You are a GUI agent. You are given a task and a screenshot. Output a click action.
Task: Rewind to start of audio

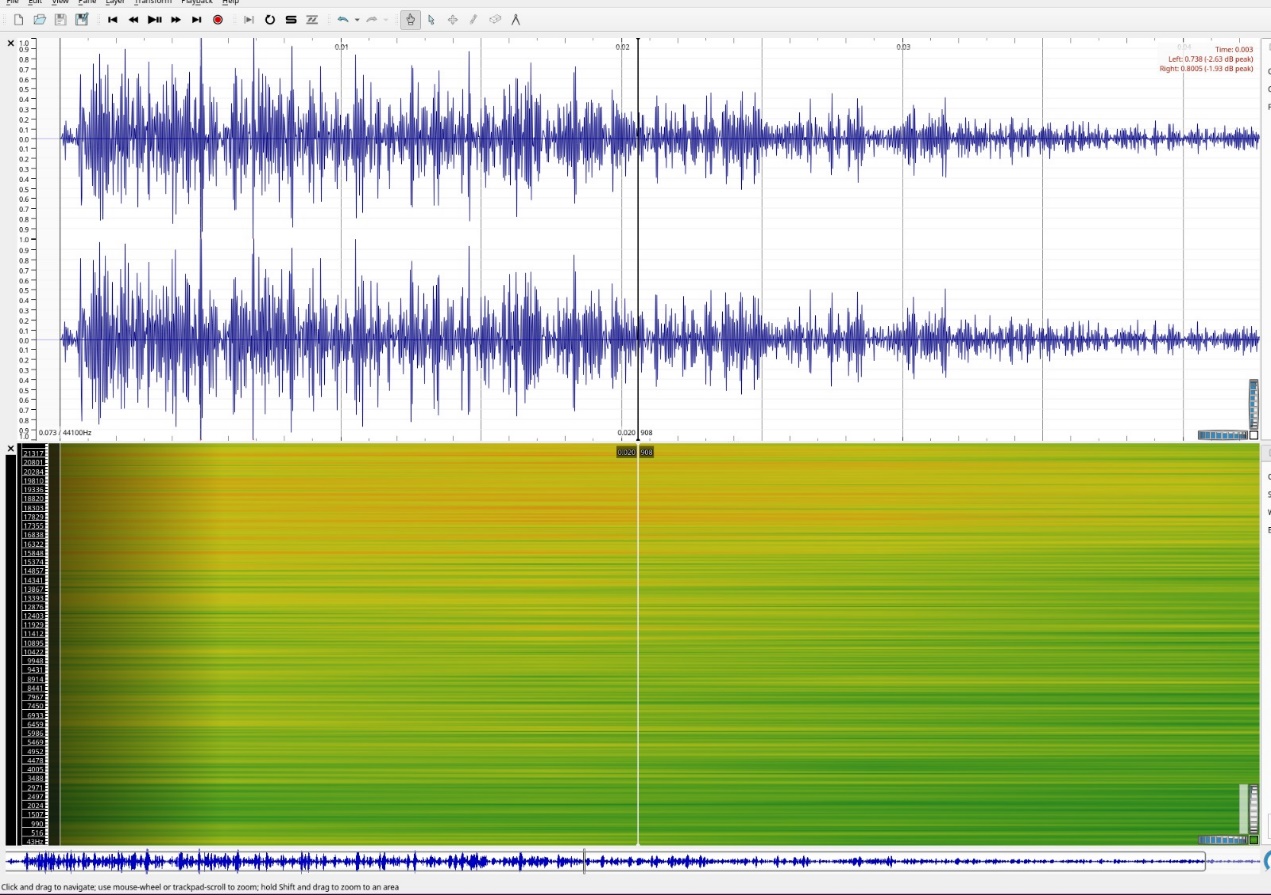pyautogui.click(x=112, y=20)
